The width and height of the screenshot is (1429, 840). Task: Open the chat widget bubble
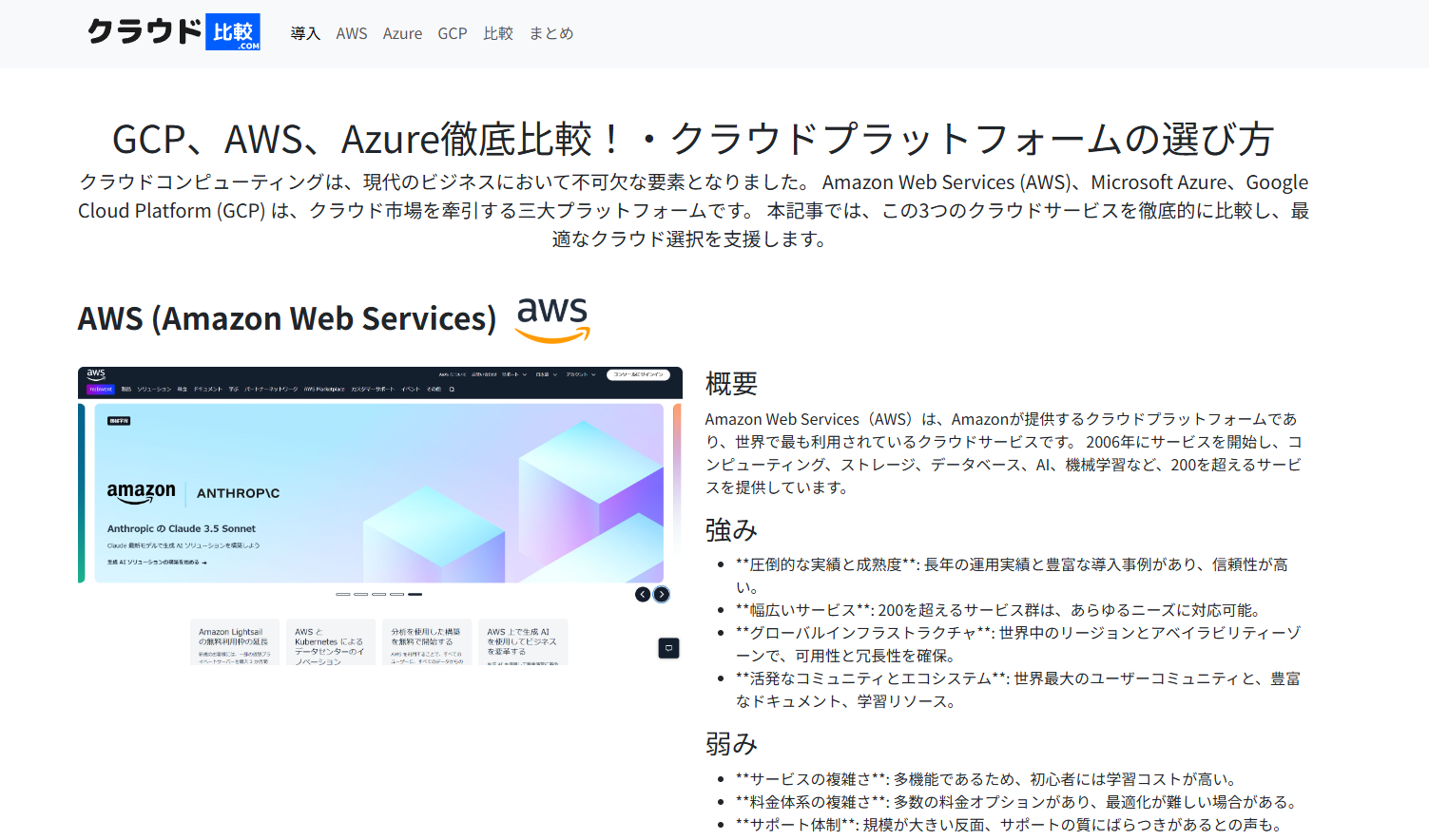click(669, 649)
